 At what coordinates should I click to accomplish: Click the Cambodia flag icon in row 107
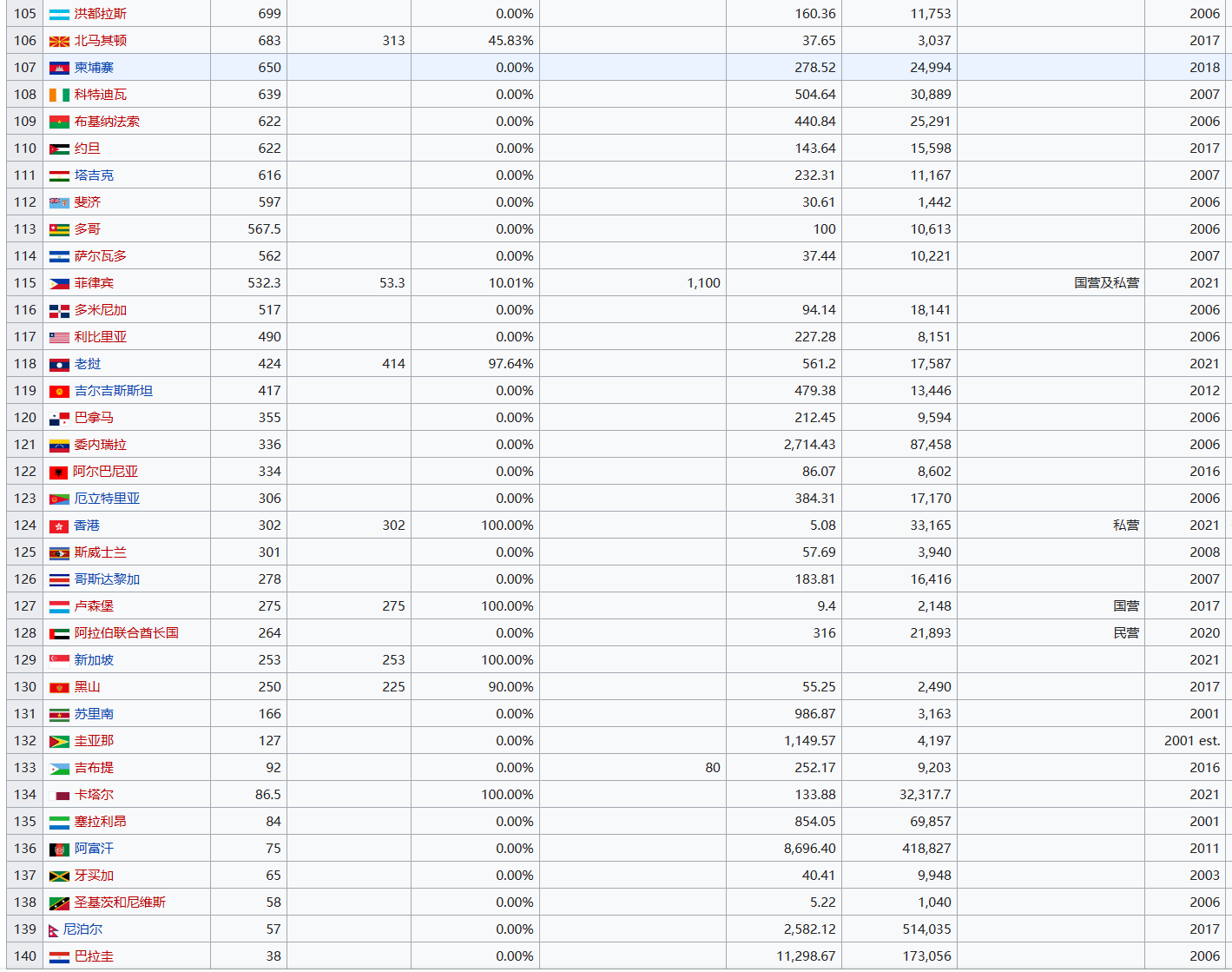click(59, 68)
